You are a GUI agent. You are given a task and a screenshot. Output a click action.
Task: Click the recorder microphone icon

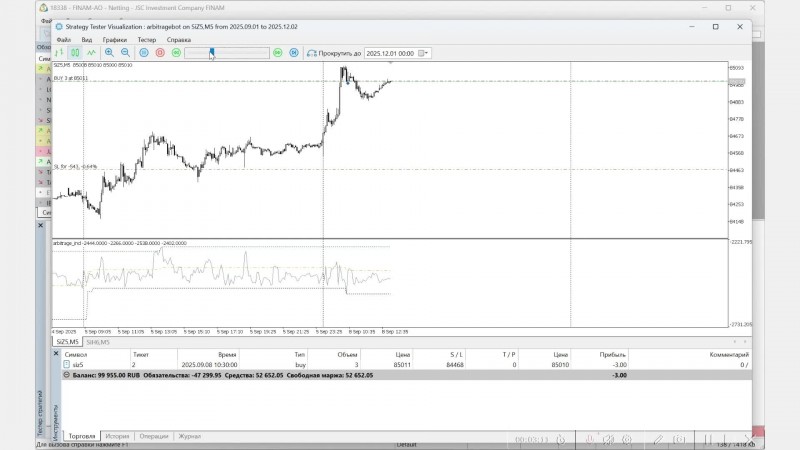tap(589, 439)
